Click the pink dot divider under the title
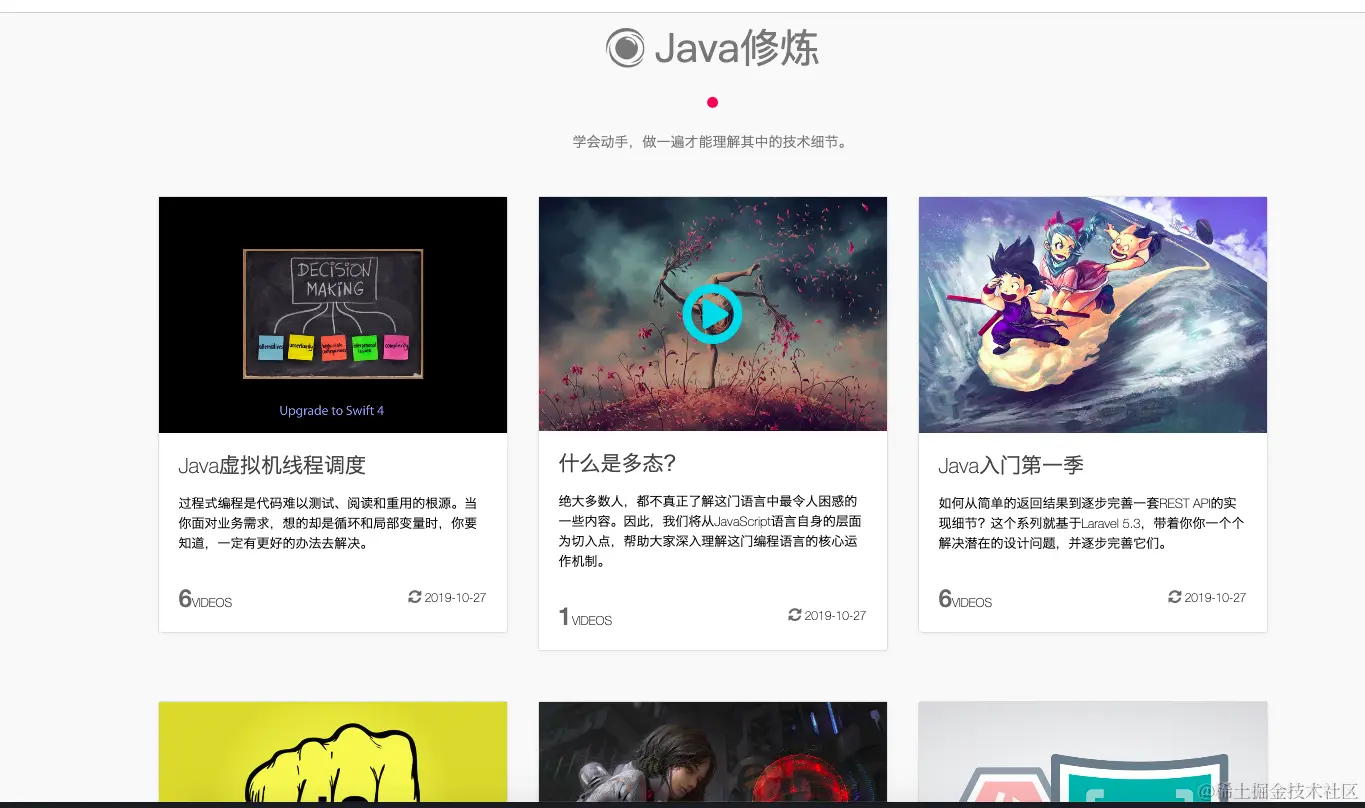Image resolution: width=1365 pixels, height=808 pixels. click(712, 102)
